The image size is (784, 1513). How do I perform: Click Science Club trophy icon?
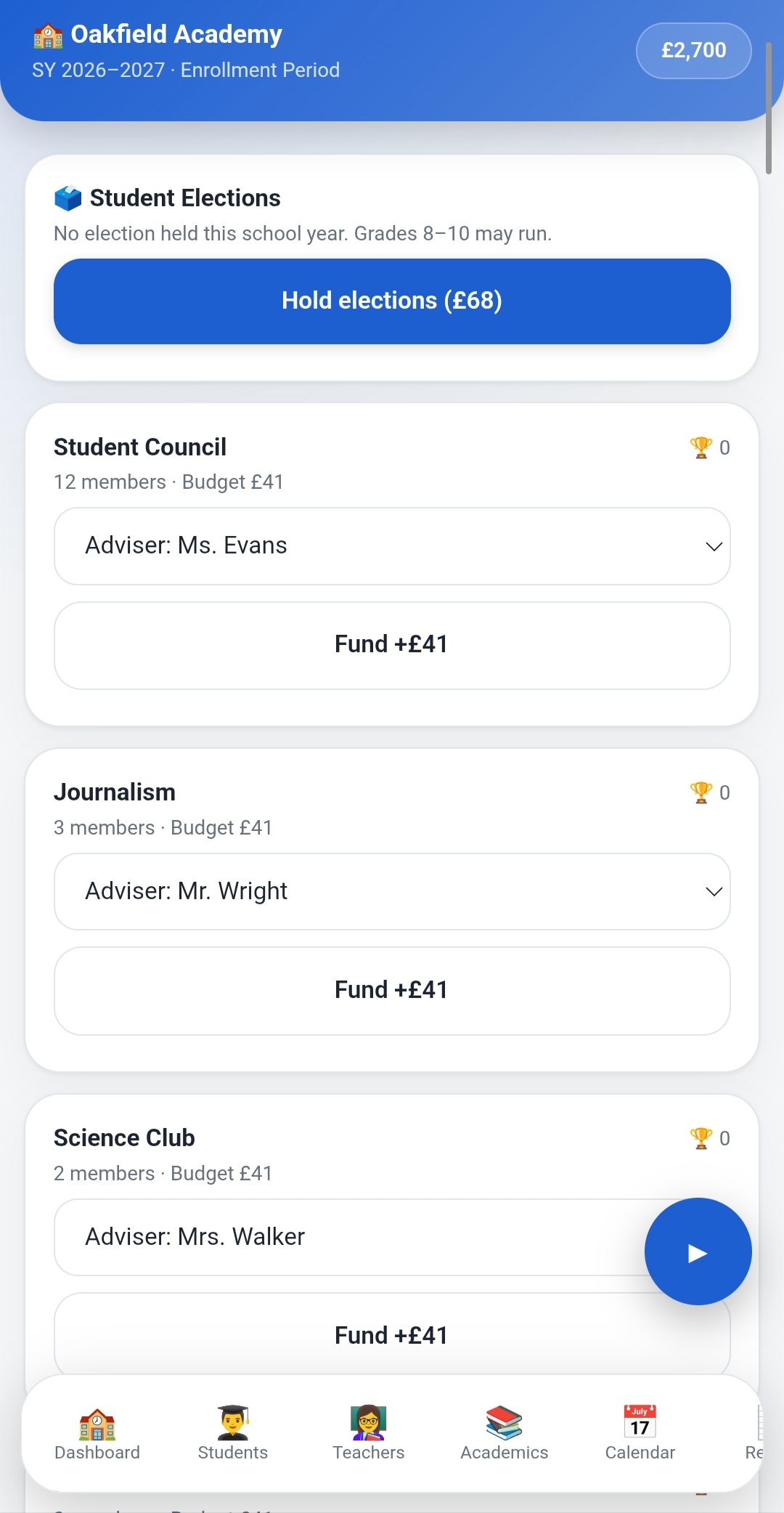[x=701, y=1138]
